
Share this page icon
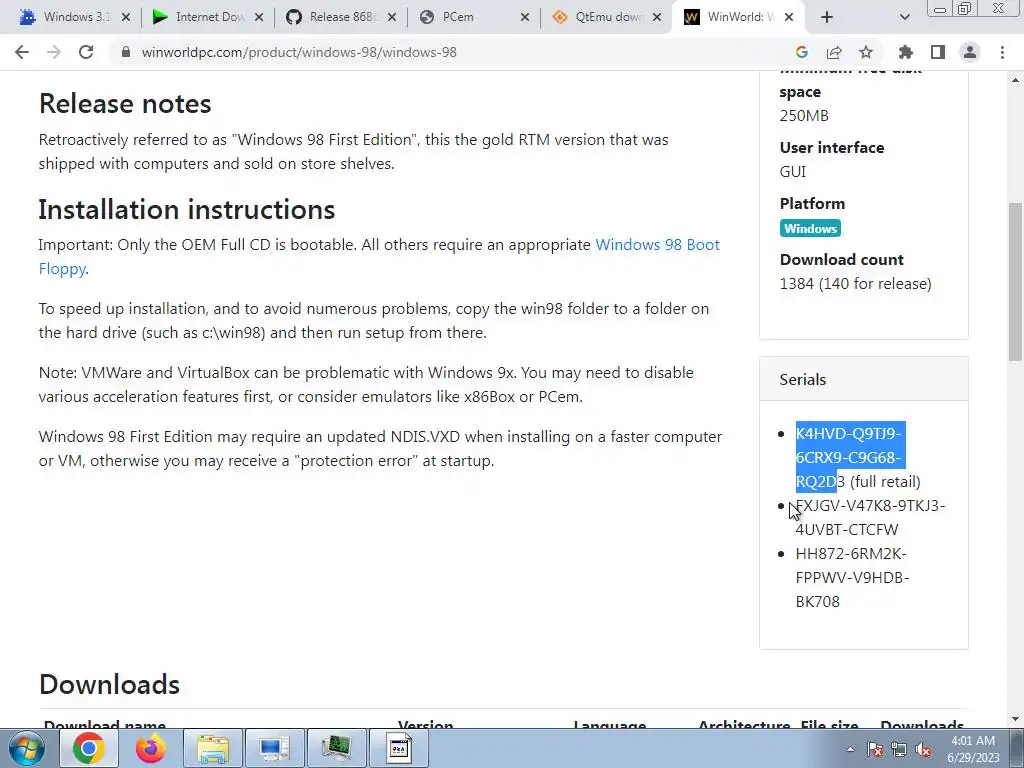(834, 52)
